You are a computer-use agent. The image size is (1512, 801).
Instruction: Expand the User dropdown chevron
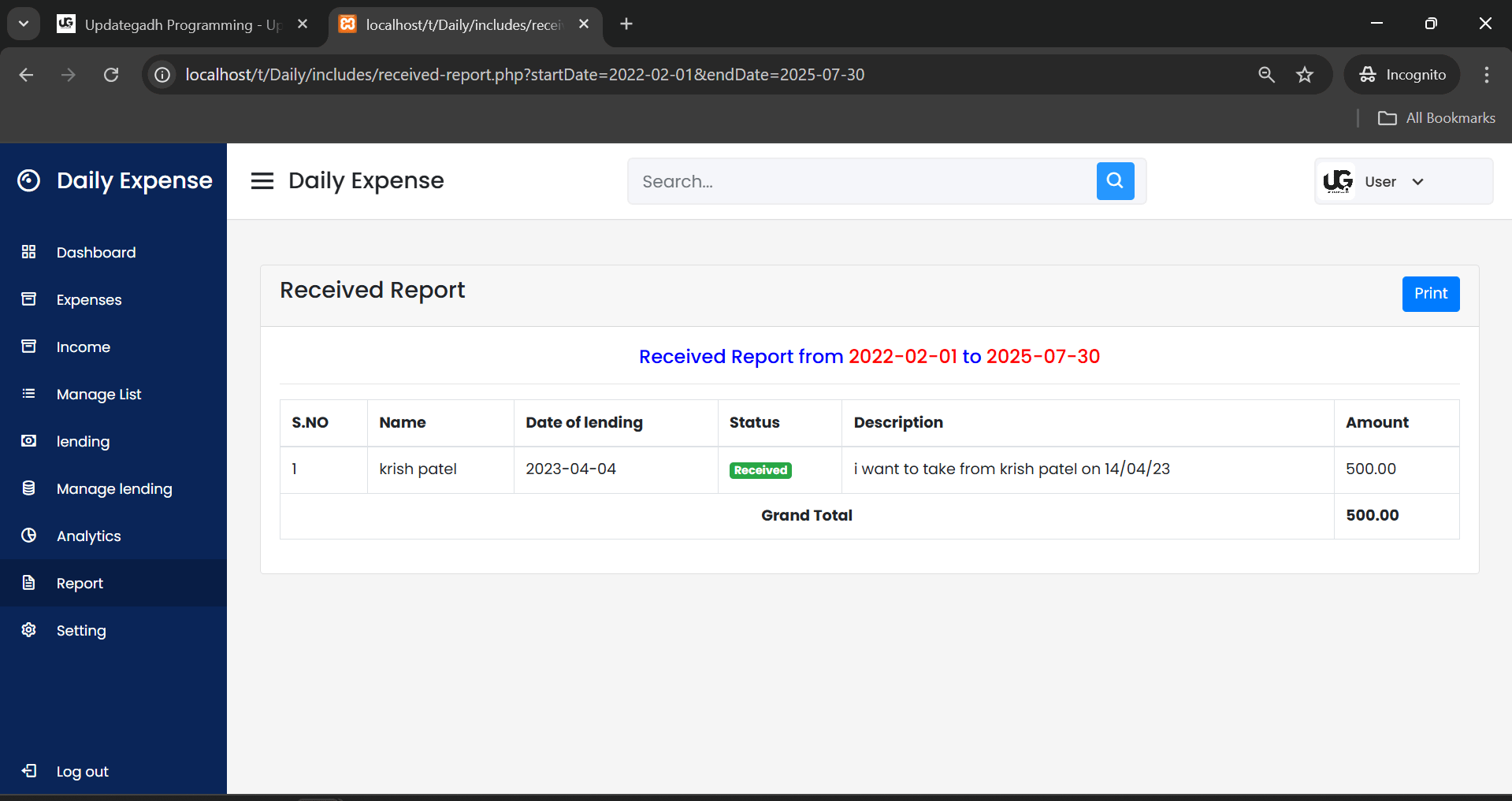[x=1417, y=182]
